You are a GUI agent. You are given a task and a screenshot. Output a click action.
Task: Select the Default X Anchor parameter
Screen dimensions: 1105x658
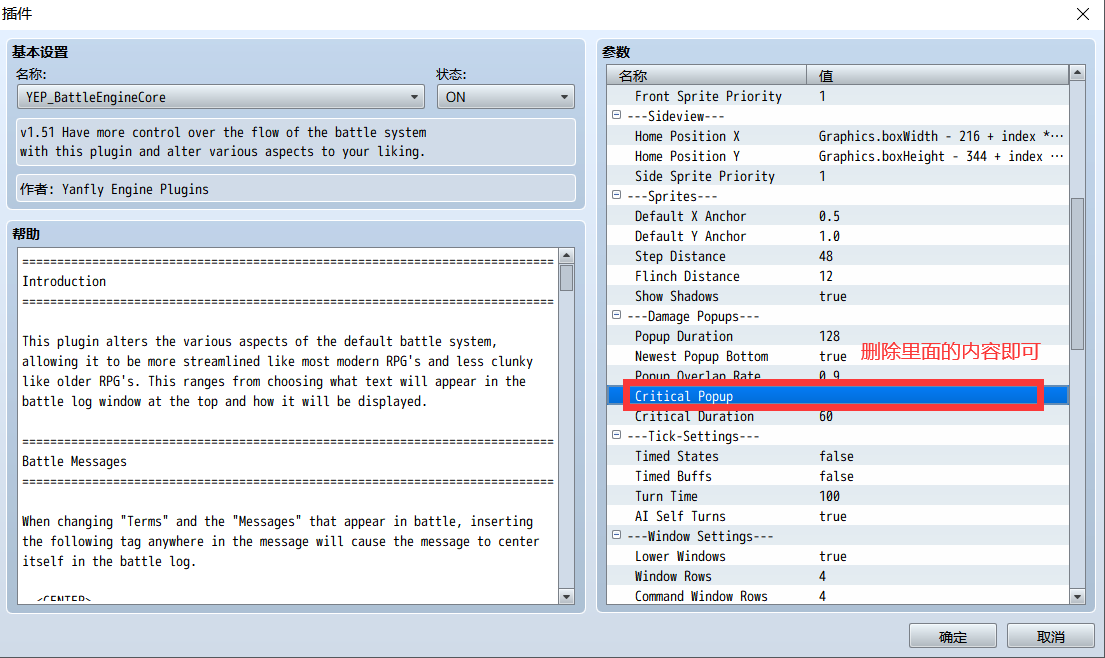click(838, 216)
